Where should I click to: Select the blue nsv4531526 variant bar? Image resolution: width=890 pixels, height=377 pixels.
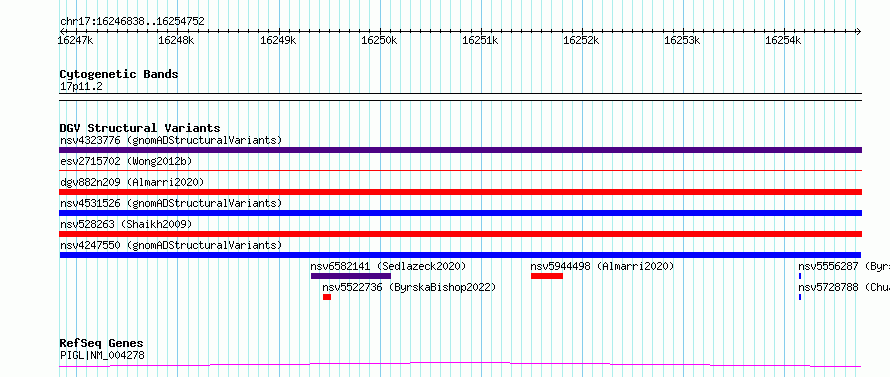461,213
